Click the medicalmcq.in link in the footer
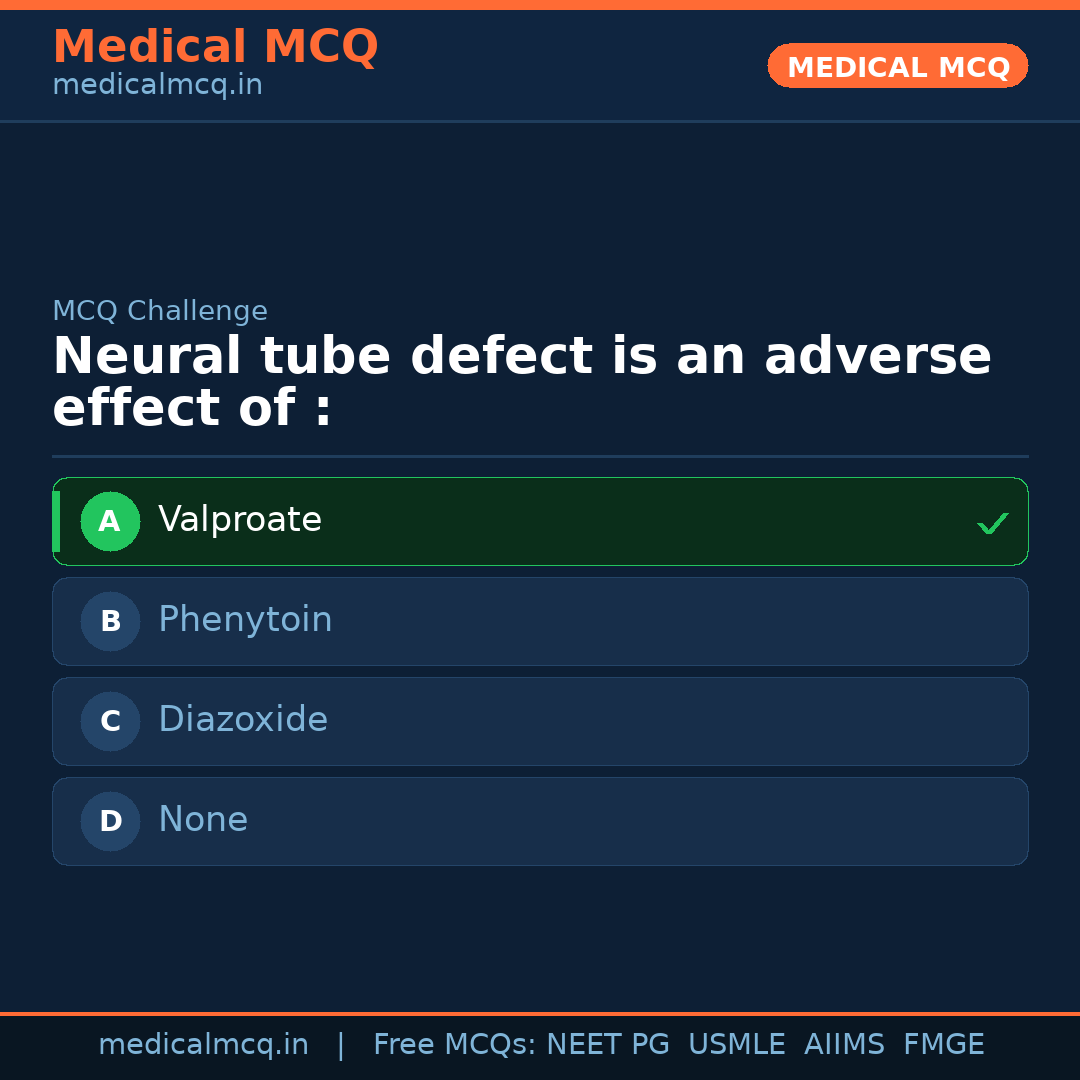The image size is (1080, 1080). 204,1043
